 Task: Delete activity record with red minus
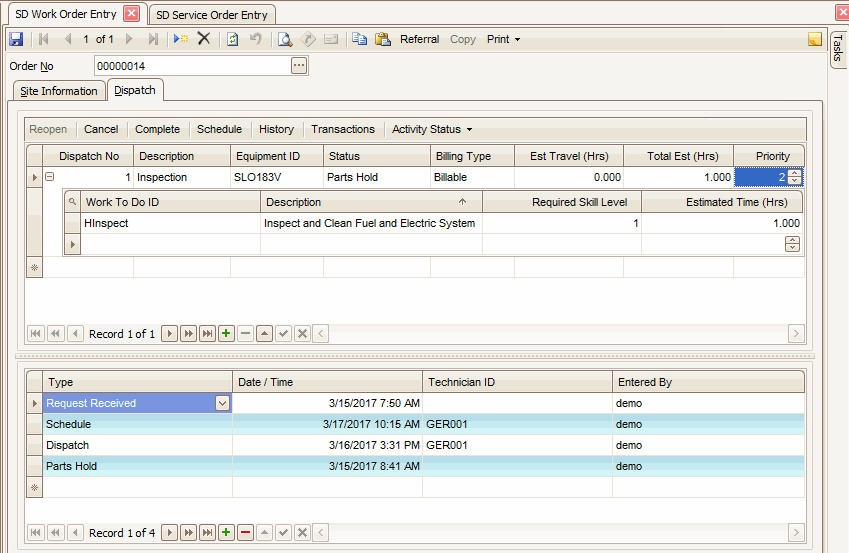[245, 532]
